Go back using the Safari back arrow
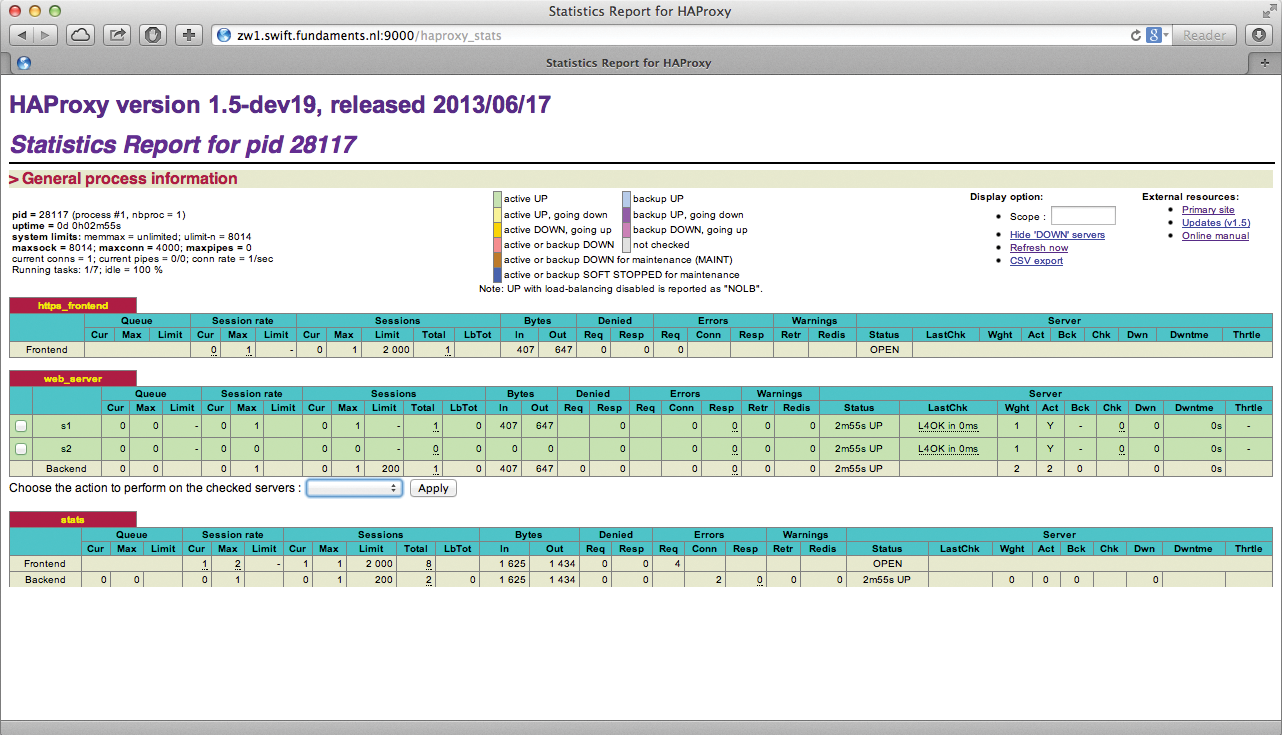The width and height of the screenshot is (1282, 735). pos(23,35)
